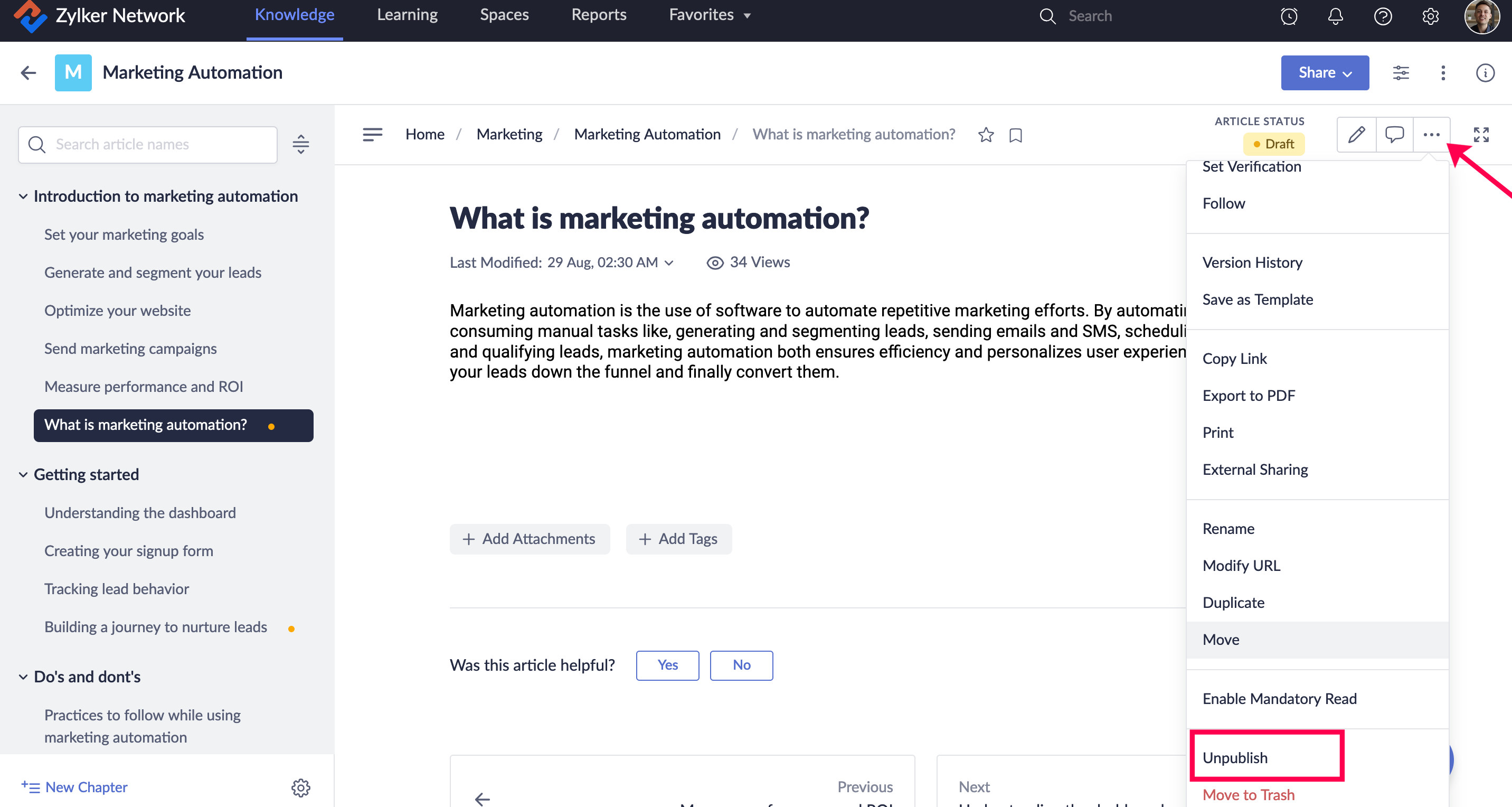
Task: Answer Yes to article helpful
Action: tap(667, 665)
